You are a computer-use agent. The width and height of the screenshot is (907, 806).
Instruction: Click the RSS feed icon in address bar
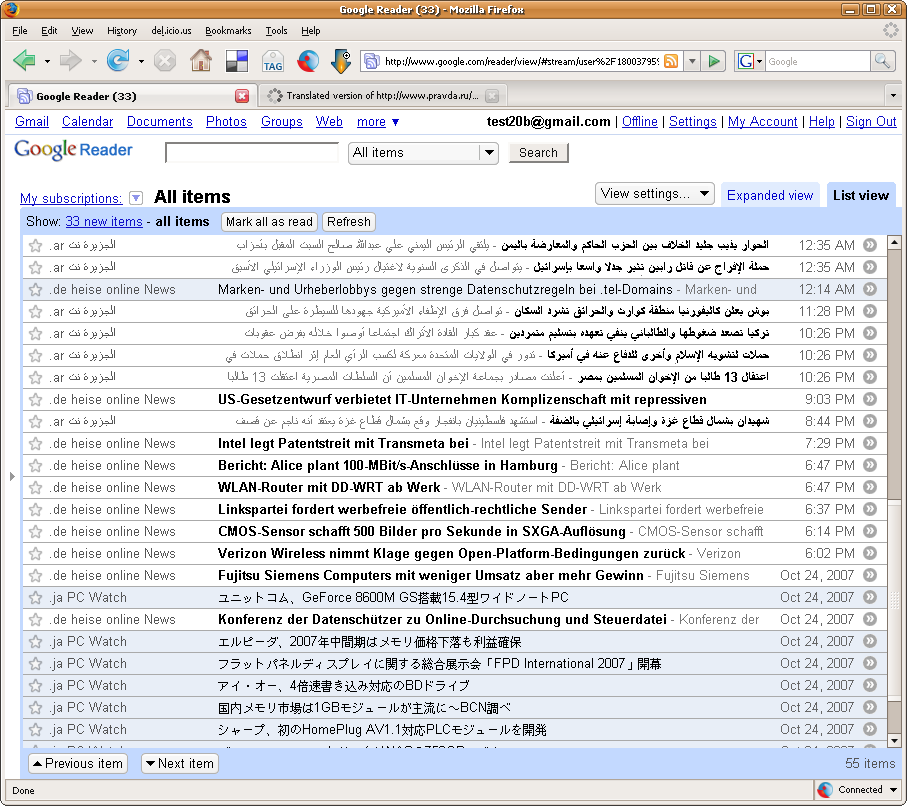click(671, 61)
